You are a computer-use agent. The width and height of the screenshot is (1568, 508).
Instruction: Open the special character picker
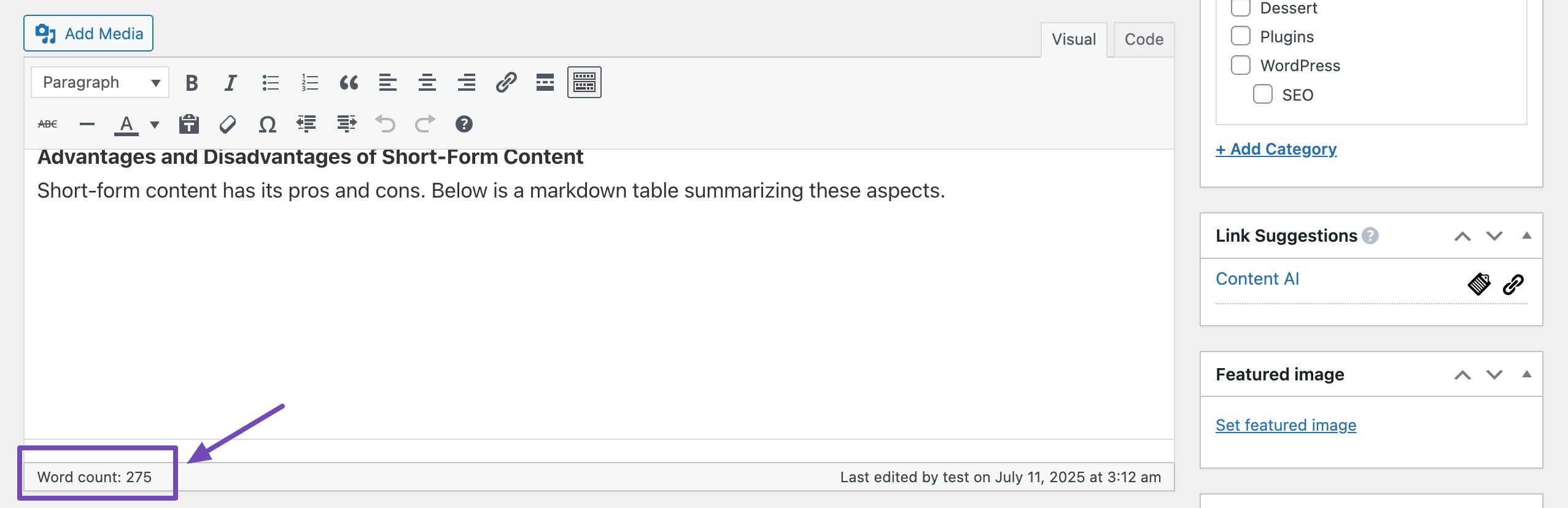[x=267, y=125]
